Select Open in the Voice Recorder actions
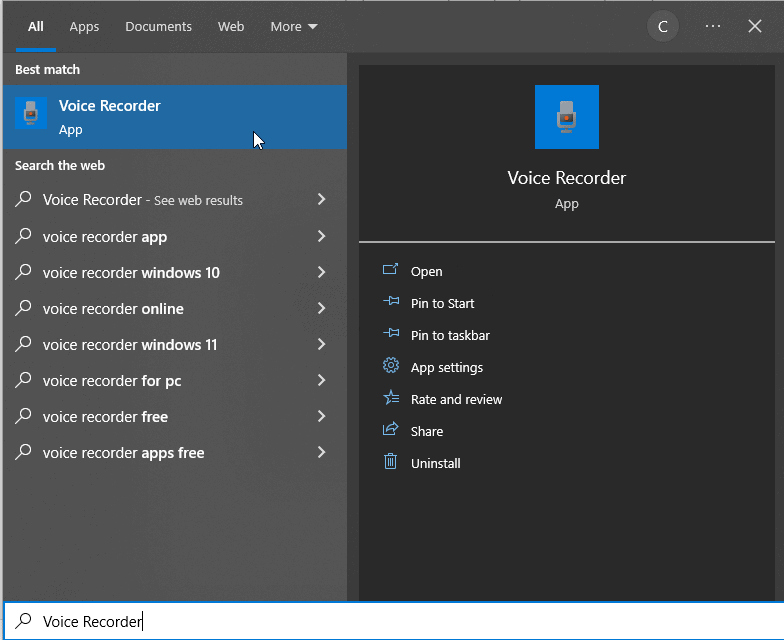 point(426,272)
